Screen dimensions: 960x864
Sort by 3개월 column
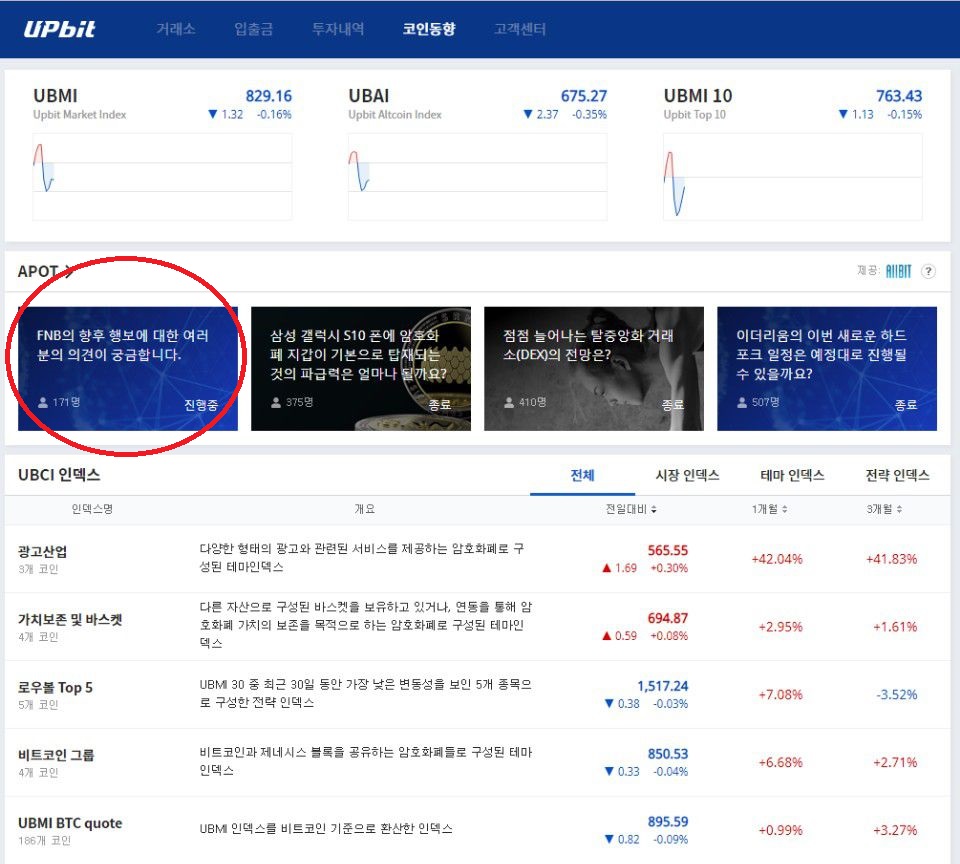[x=884, y=509]
